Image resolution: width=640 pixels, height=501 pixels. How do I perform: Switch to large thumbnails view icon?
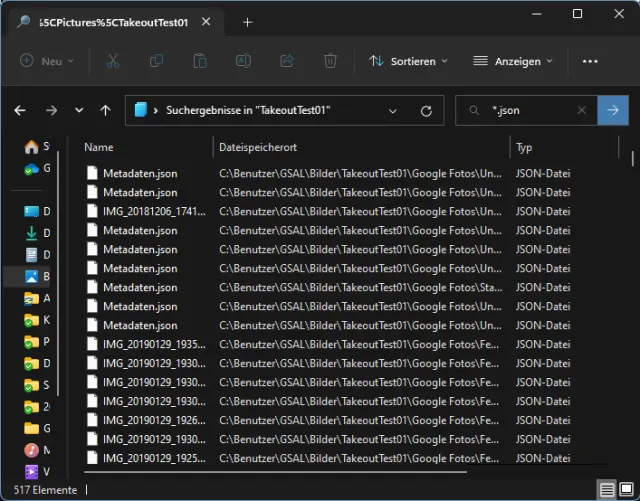coord(624,489)
